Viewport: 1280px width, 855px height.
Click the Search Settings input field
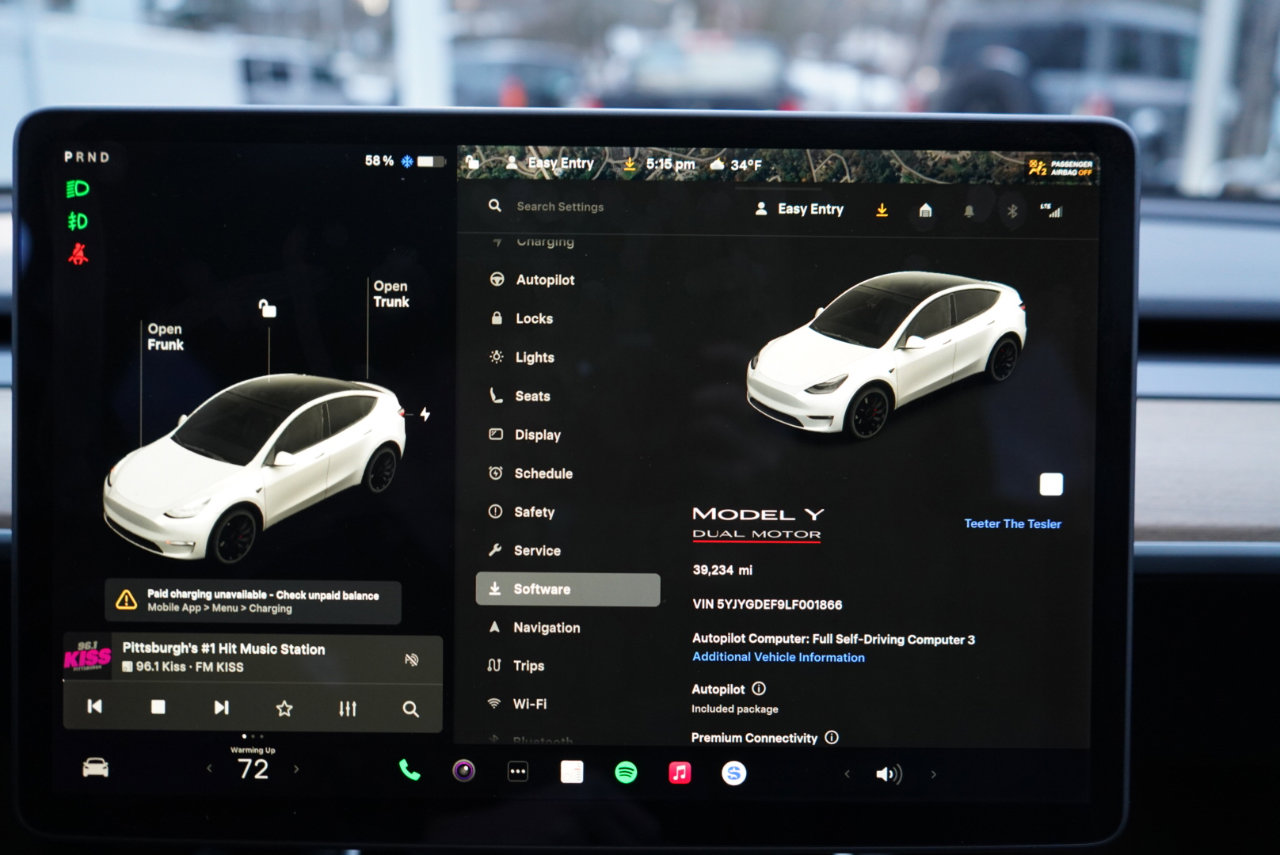[560, 206]
